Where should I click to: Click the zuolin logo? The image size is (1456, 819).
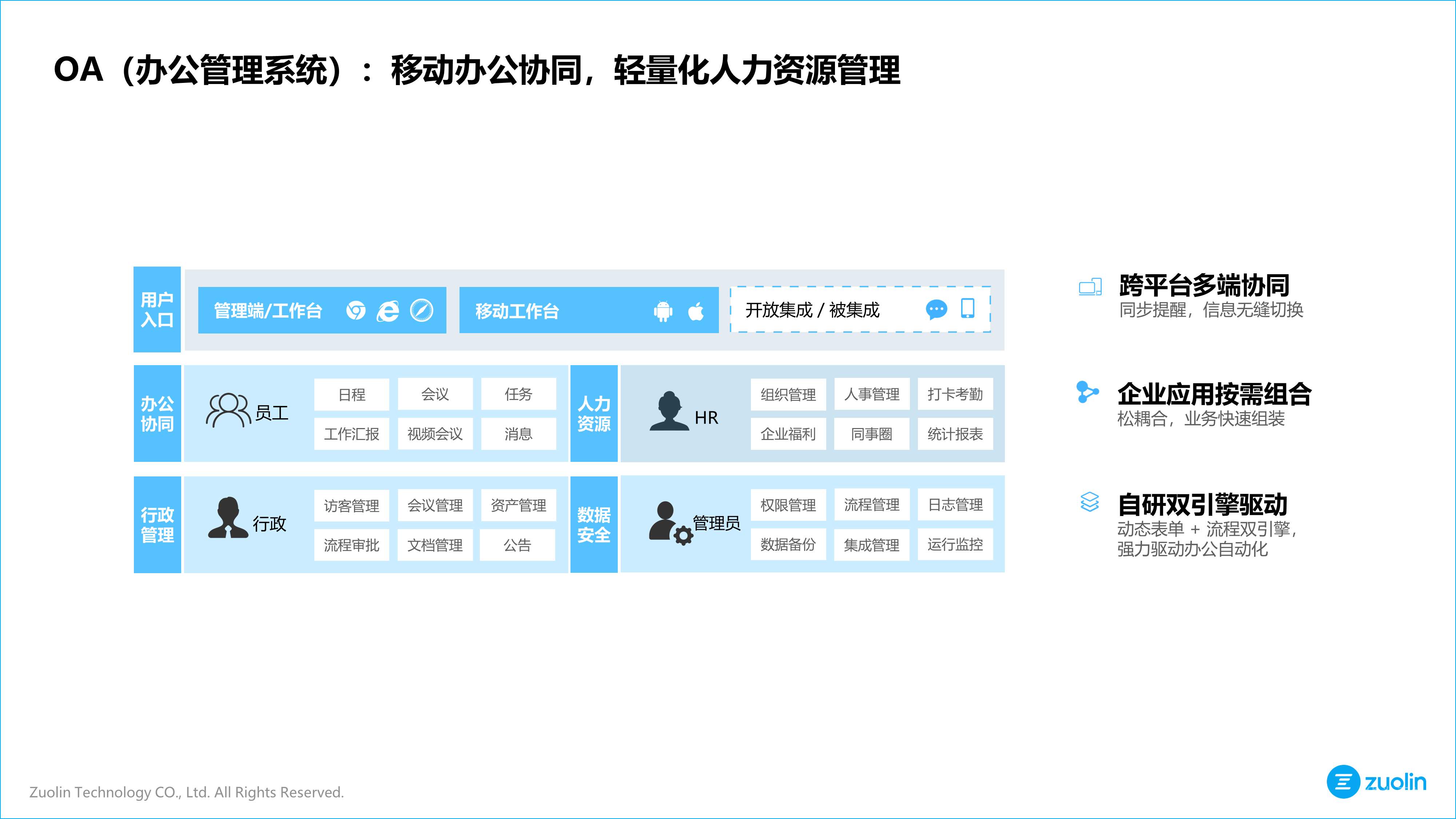[x=1376, y=782]
